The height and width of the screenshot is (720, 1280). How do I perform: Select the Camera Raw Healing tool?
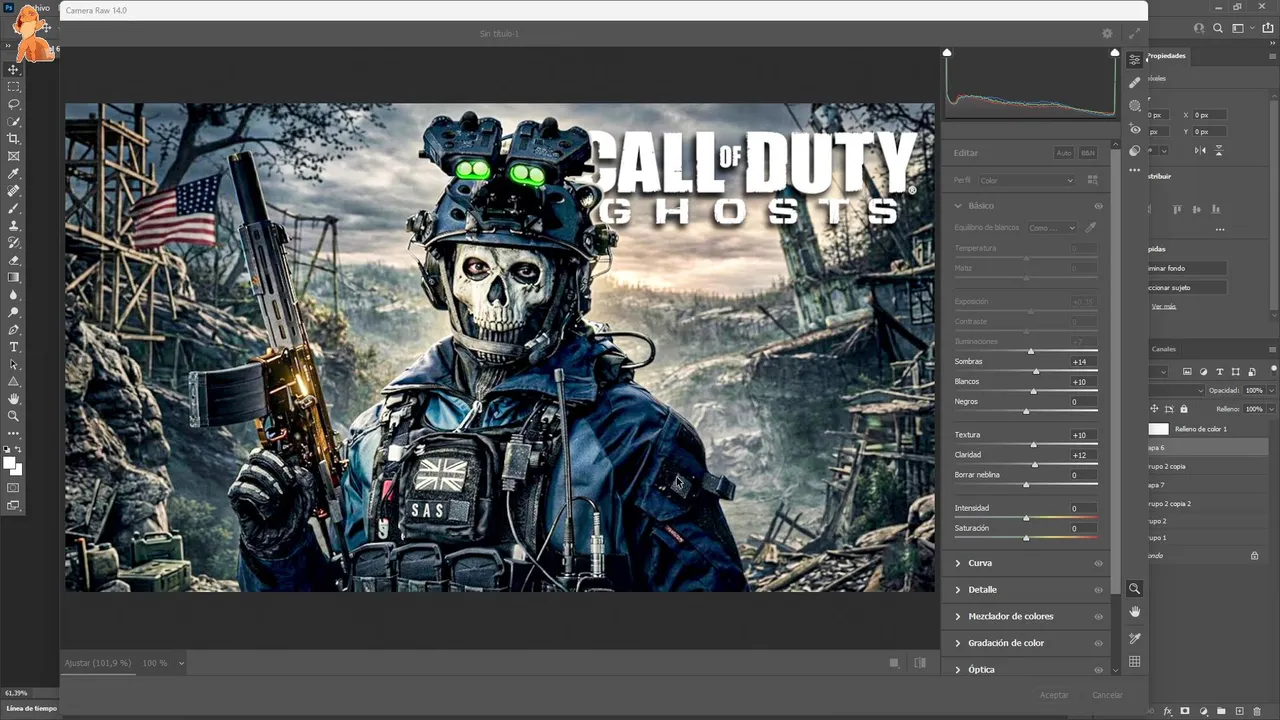tap(1134, 83)
